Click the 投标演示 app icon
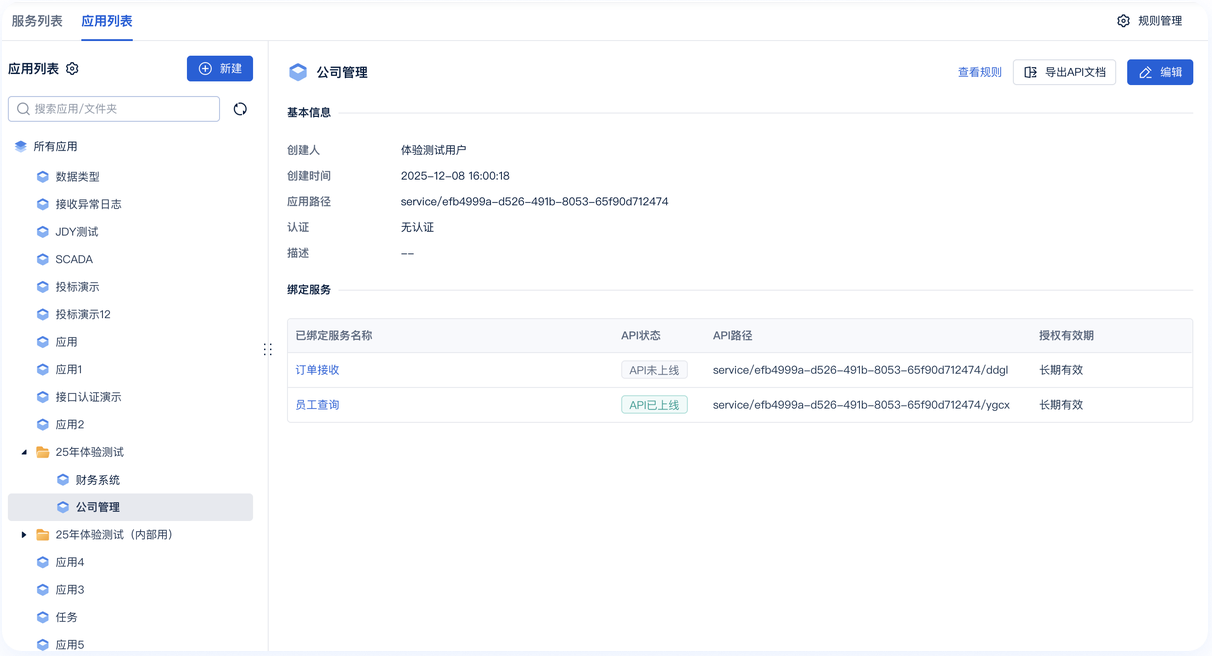1212x656 pixels. click(43, 287)
